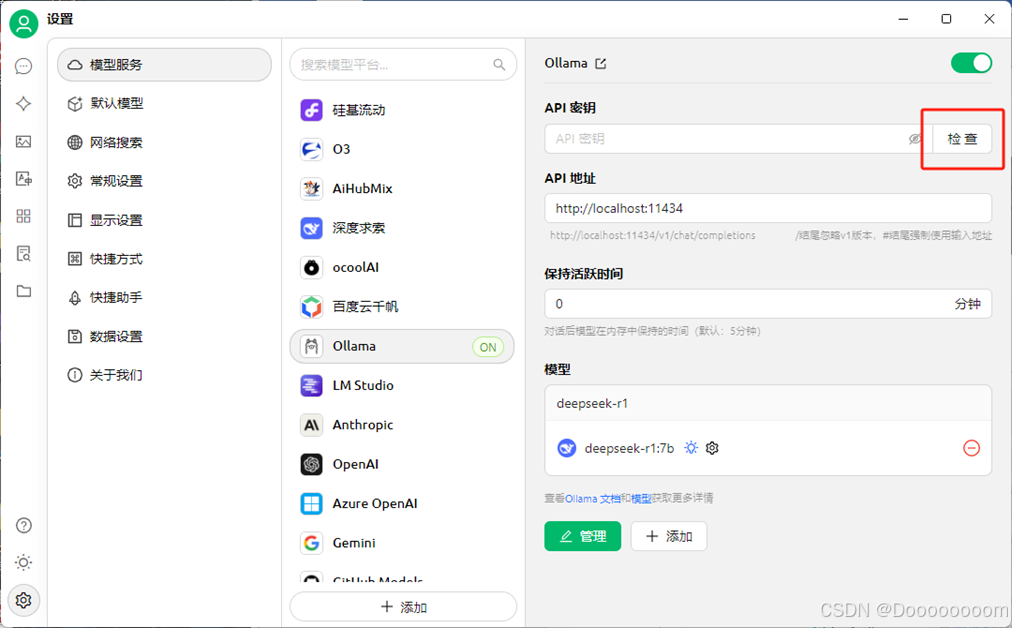Switch theme with the sun icon
This screenshot has width=1012, height=628.
point(23,563)
